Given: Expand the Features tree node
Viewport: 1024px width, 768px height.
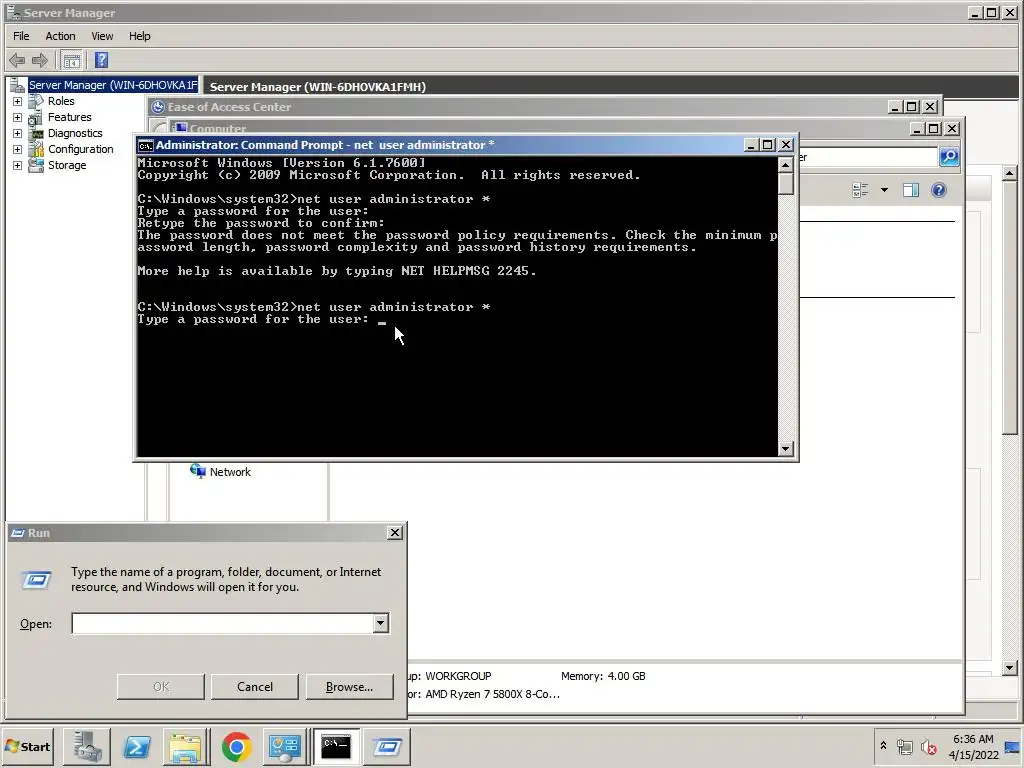Looking at the screenshot, I should 18,118.
